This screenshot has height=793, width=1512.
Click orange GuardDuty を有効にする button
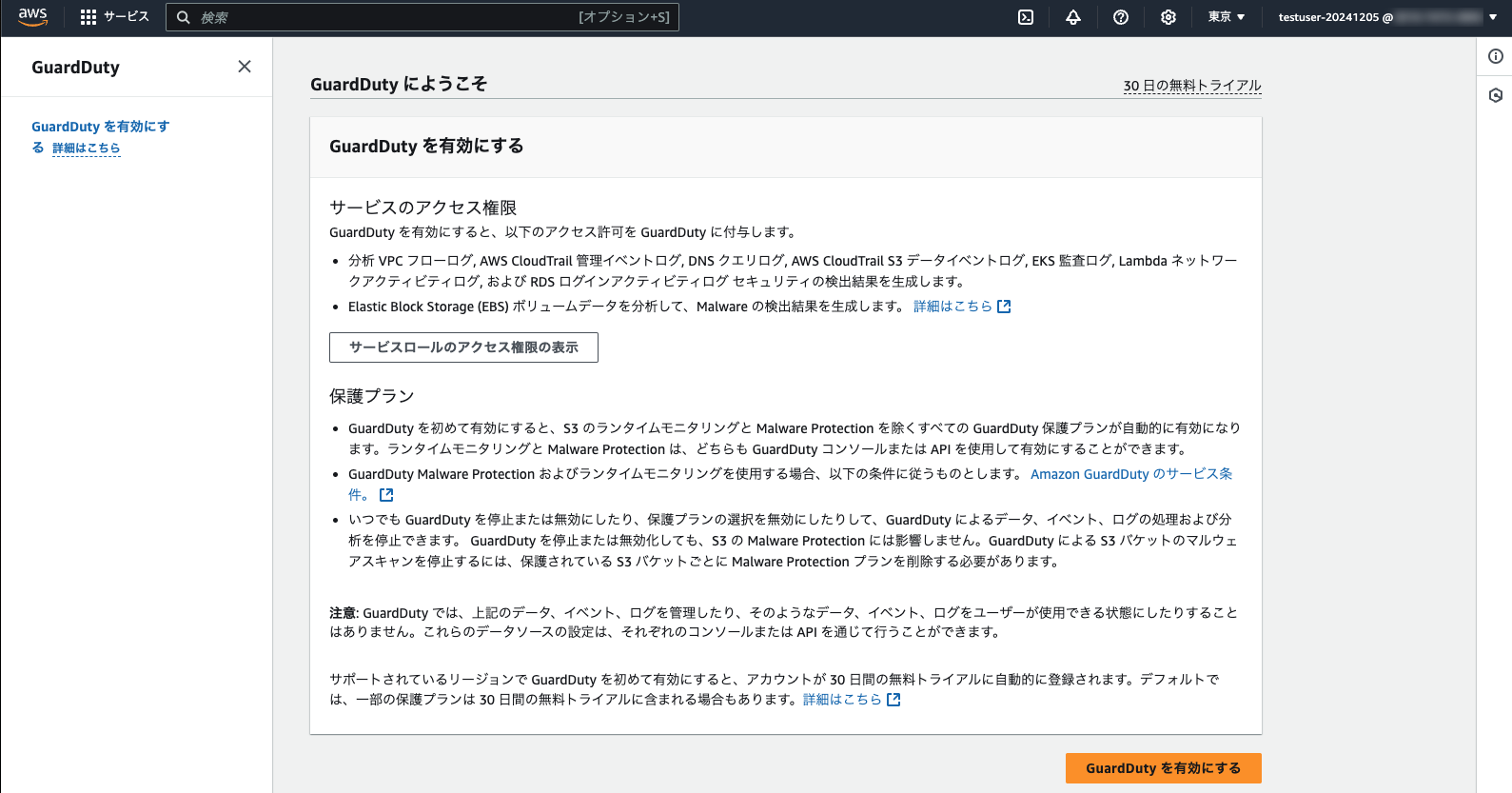[x=1163, y=768]
